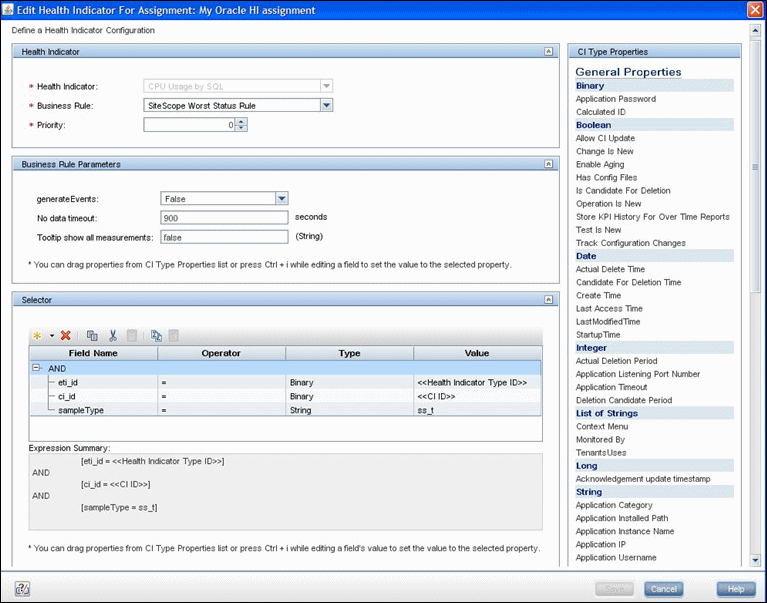Click the No data timeout field

click(x=224, y=217)
